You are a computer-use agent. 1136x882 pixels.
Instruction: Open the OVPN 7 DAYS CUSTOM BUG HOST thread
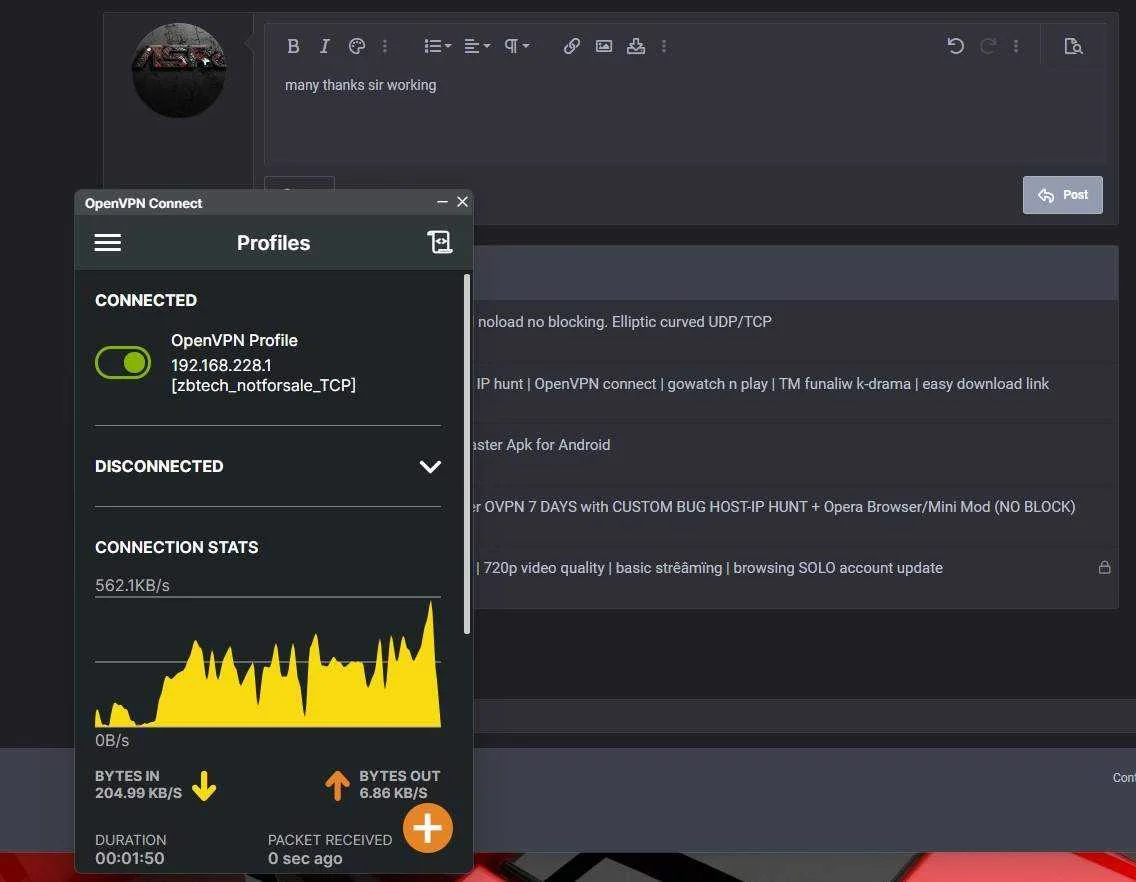coord(774,507)
